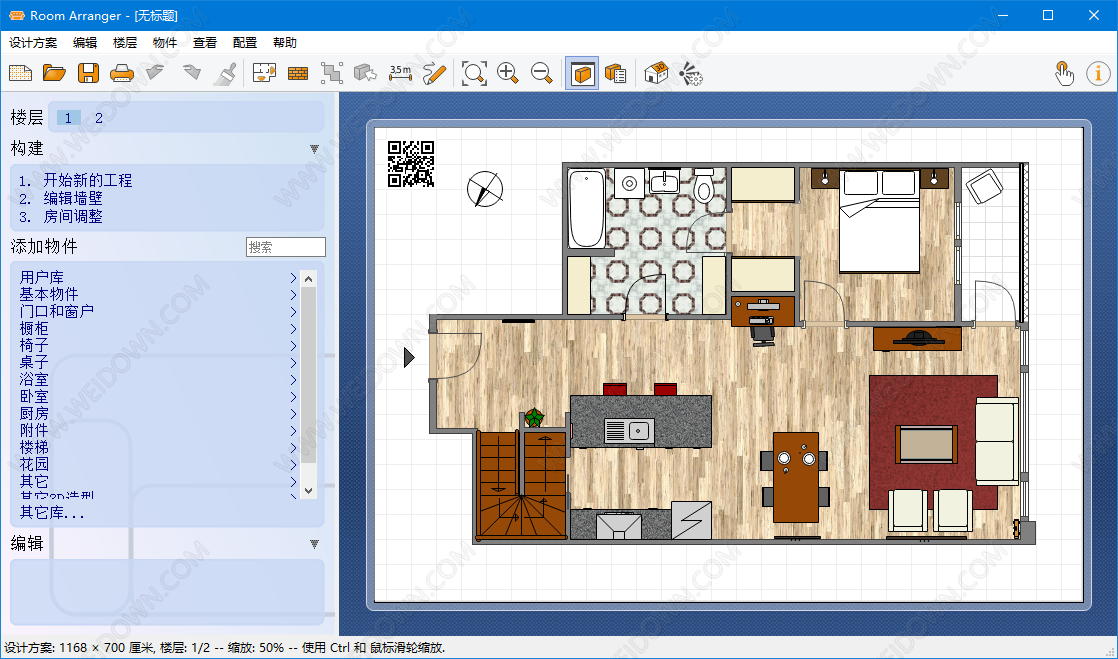
Task: Open the 设计方案 menu
Action: point(33,43)
